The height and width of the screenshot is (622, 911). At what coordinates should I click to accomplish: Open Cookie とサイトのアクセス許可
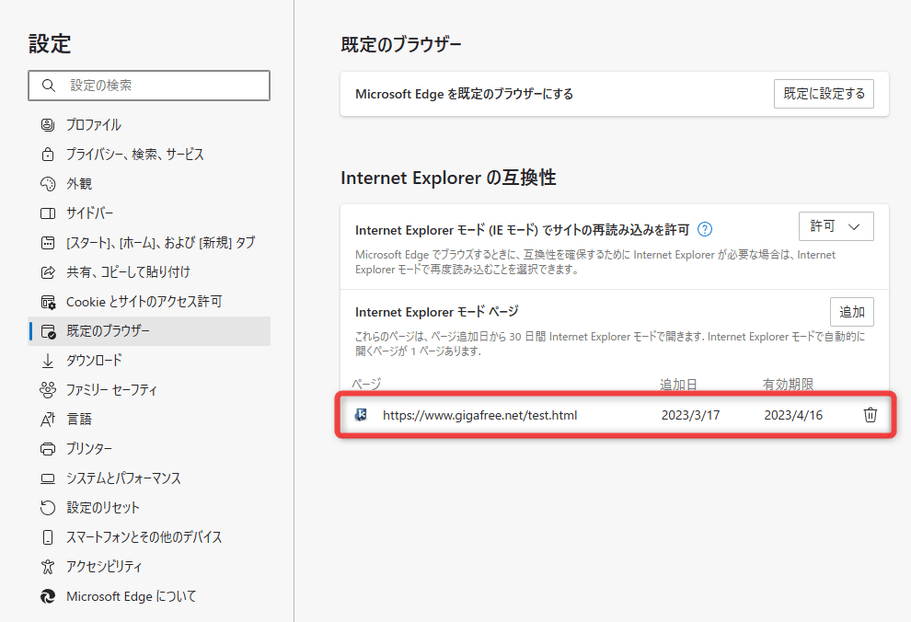(x=144, y=302)
